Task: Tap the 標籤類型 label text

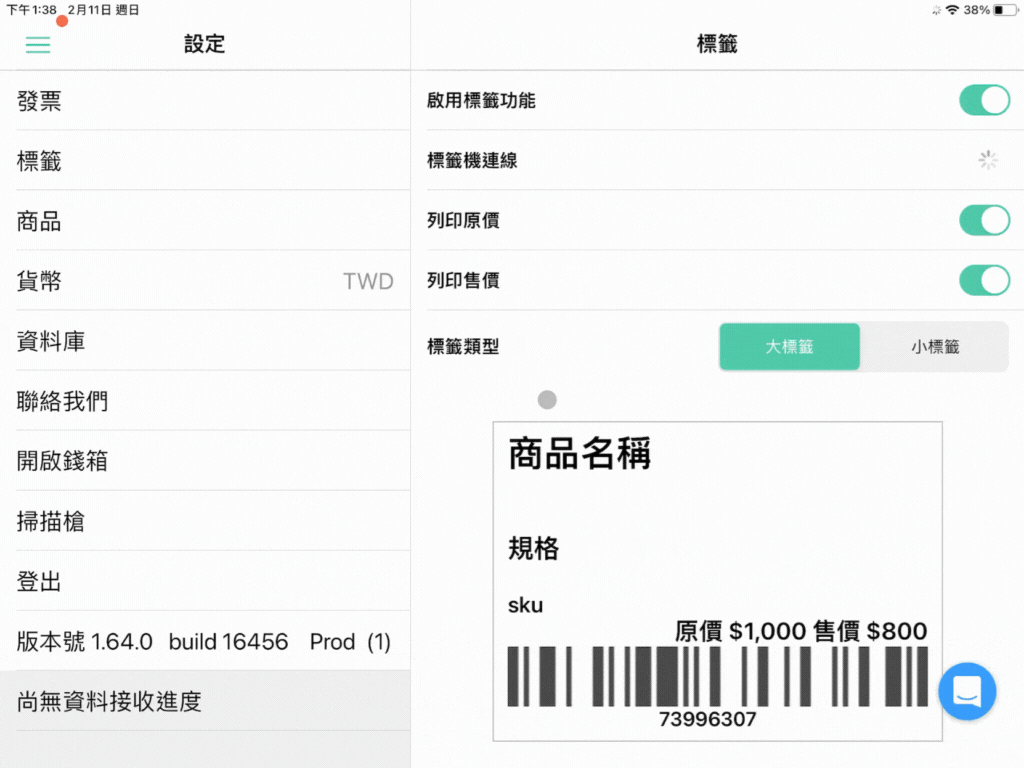Action: (x=463, y=347)
